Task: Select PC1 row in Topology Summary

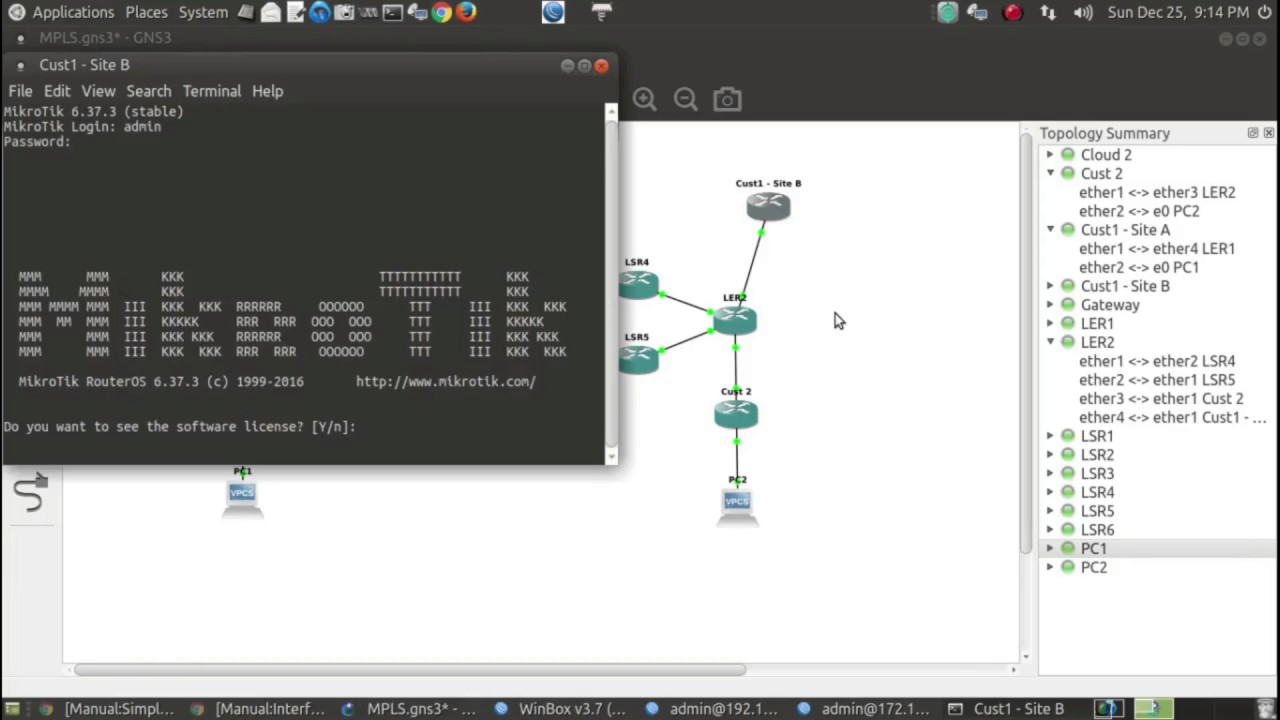Action: click(1157, 548)
